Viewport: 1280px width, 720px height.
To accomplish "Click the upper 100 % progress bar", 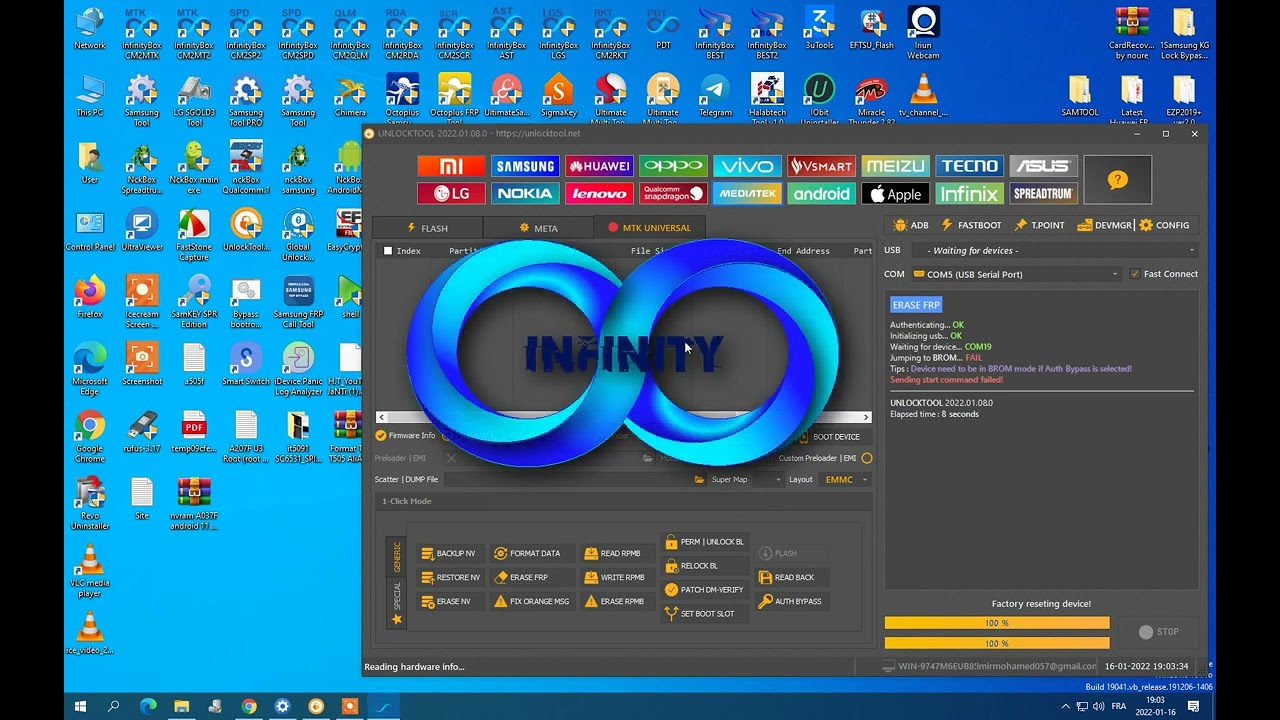I will tap(997, 623).
